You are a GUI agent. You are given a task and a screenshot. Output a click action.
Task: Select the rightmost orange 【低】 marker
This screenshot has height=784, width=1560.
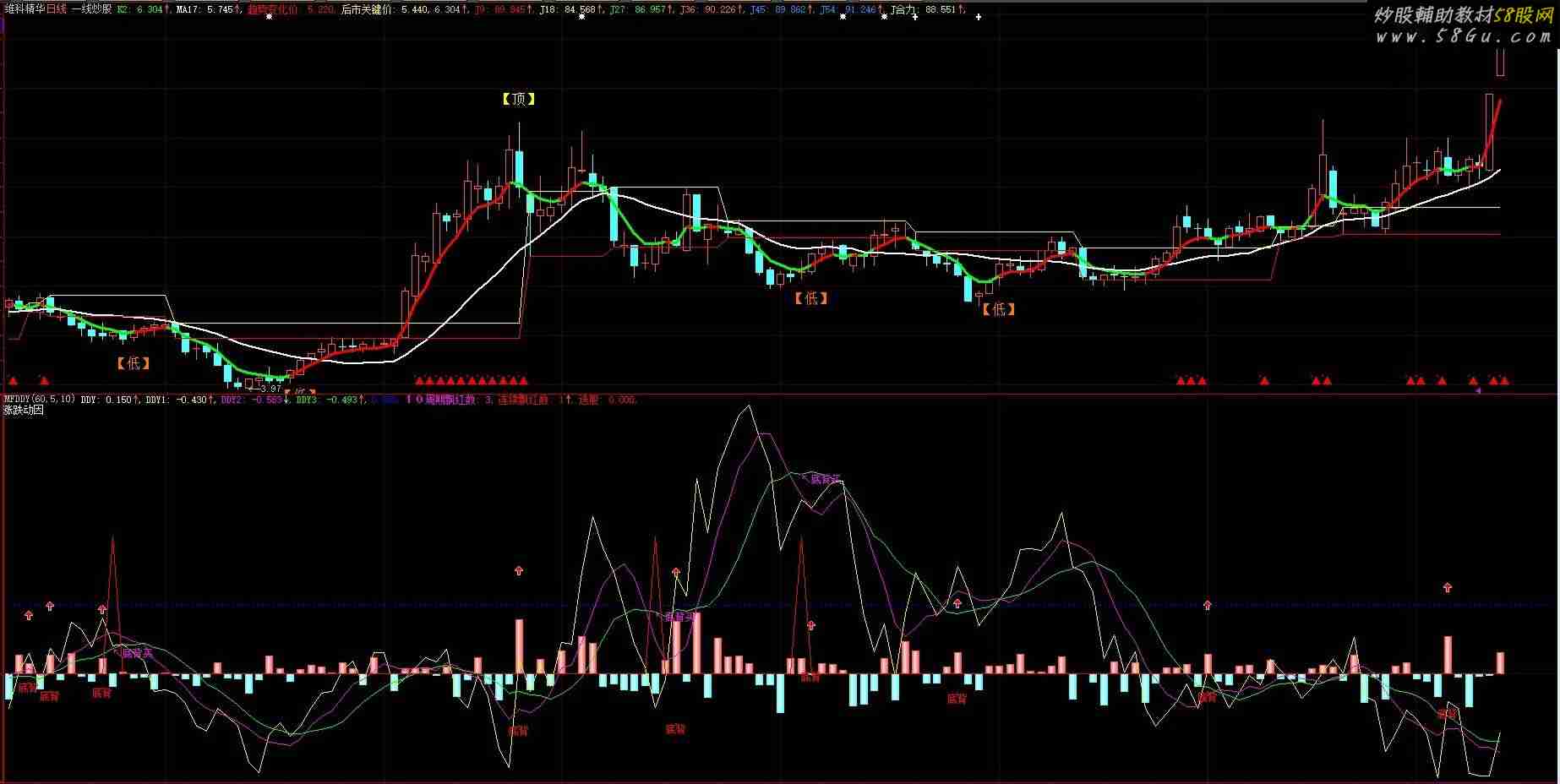click(x=998, y=309)
